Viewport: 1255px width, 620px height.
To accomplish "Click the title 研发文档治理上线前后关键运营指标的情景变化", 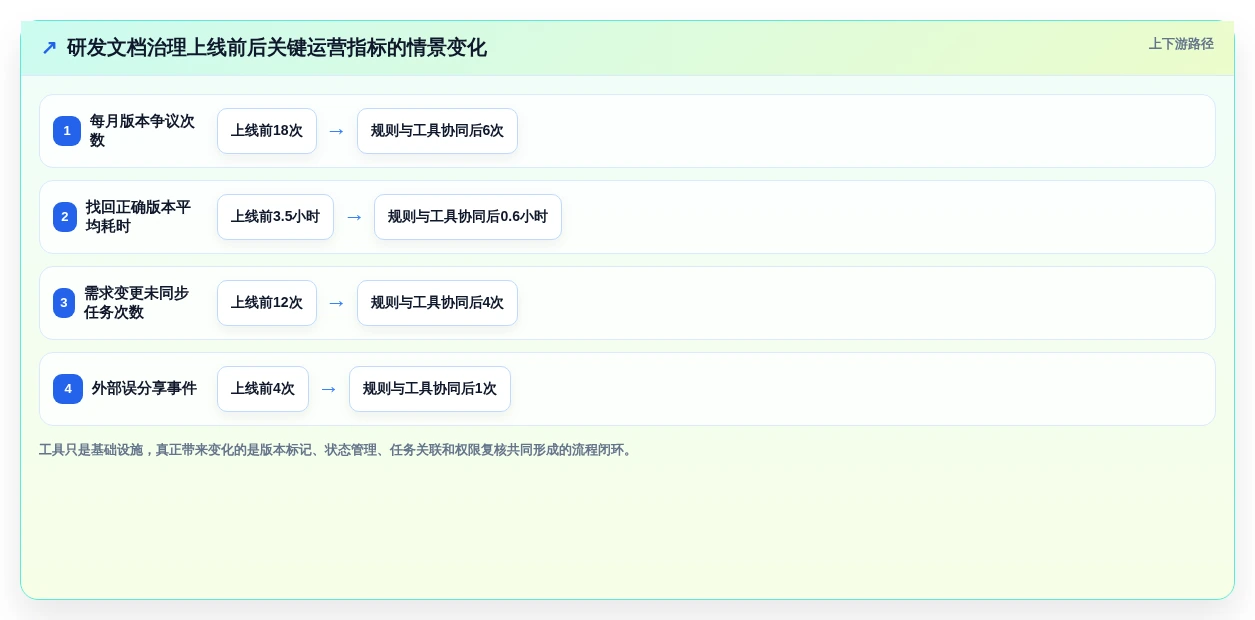I will (x=277, y=48).
